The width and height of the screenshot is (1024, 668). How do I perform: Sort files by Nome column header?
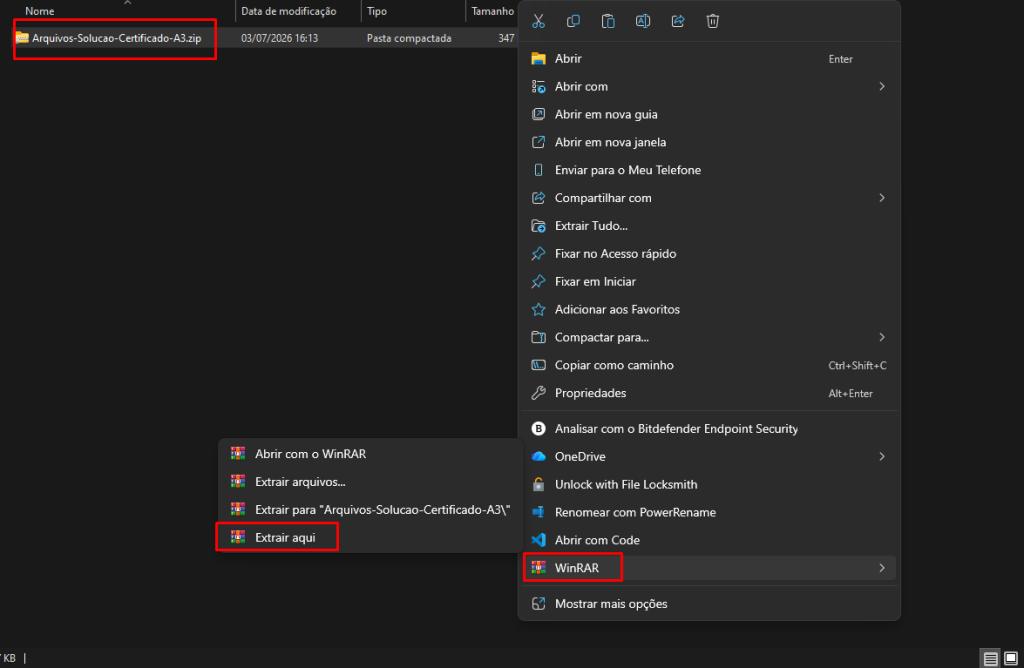point(40,11)
